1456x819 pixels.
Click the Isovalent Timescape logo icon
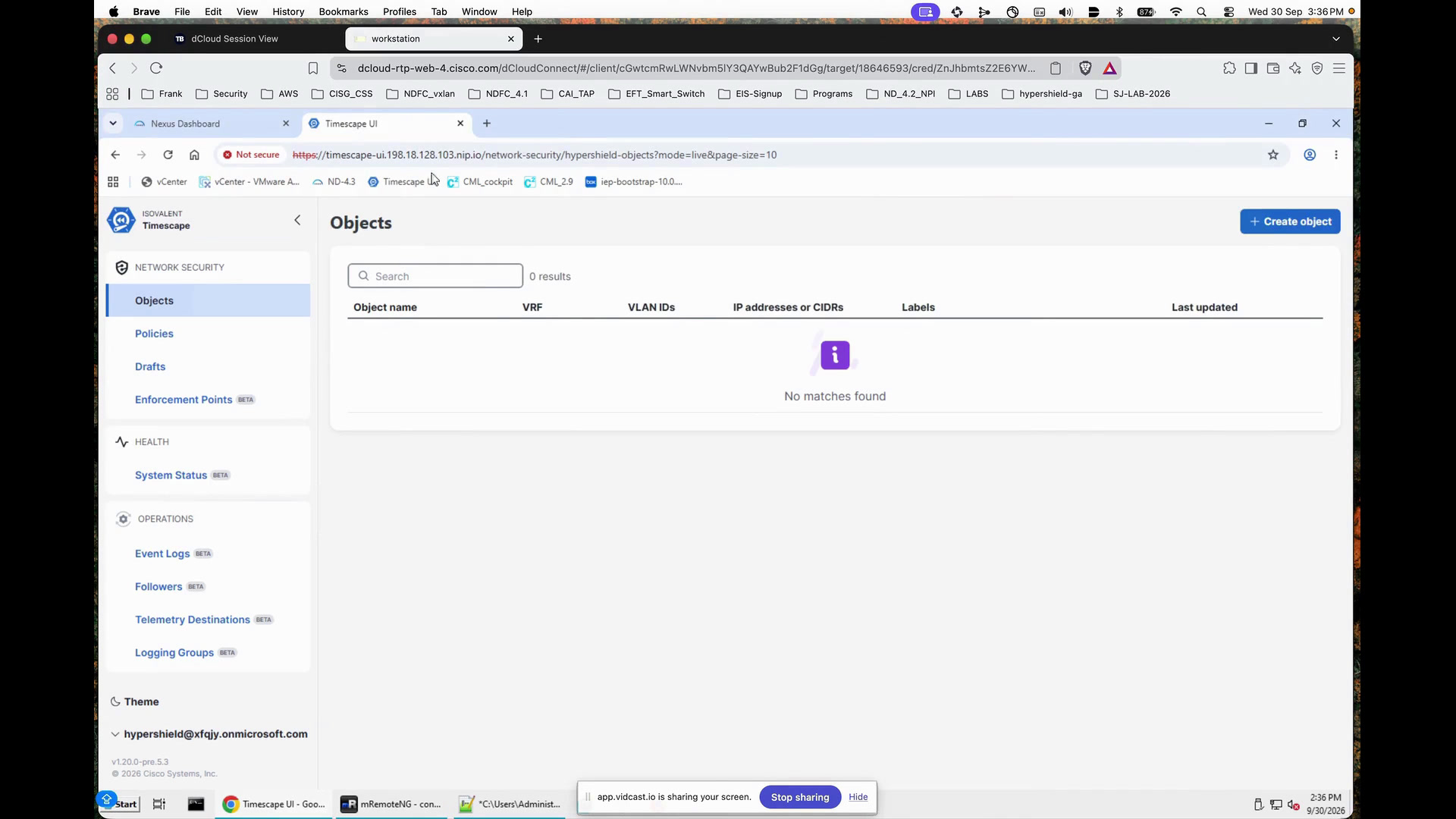click(121, 220)
